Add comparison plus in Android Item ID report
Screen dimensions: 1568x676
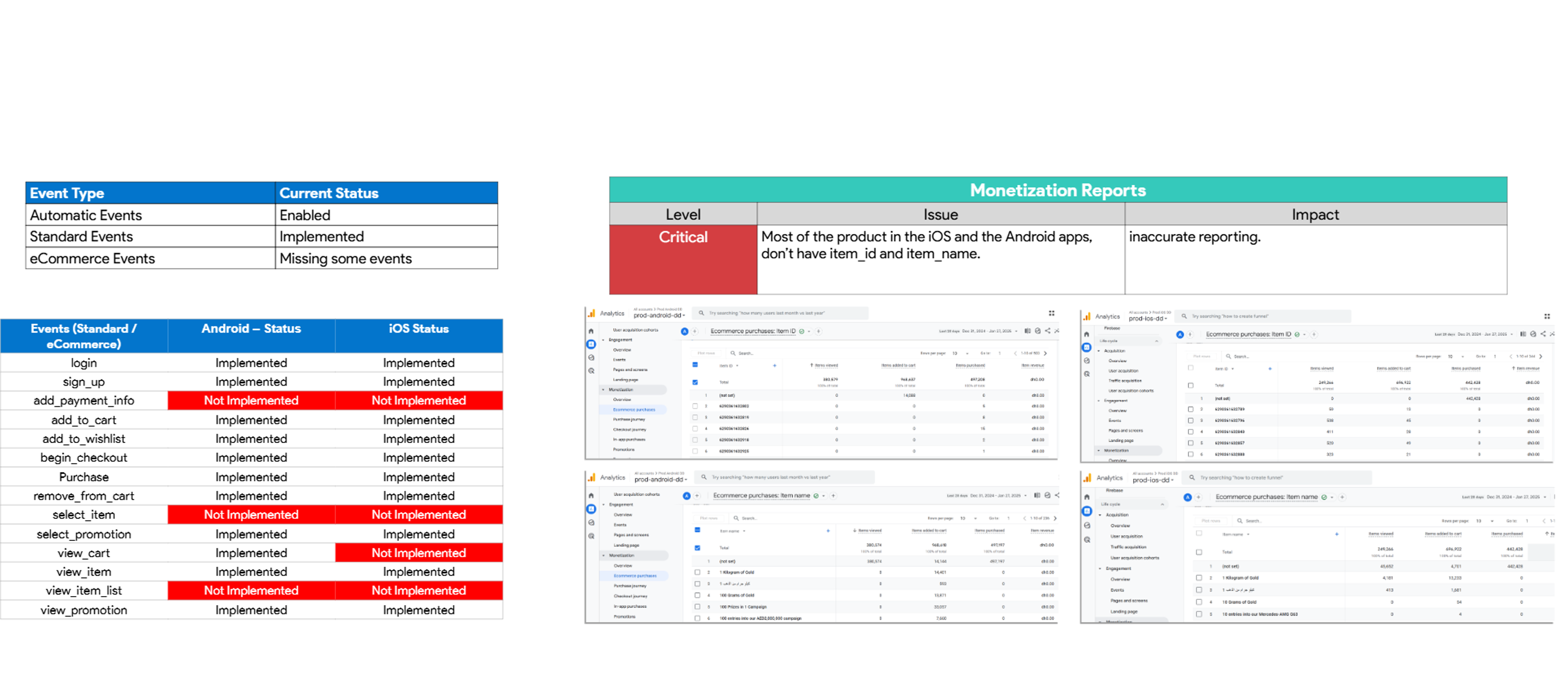click(x=694, y=332)
